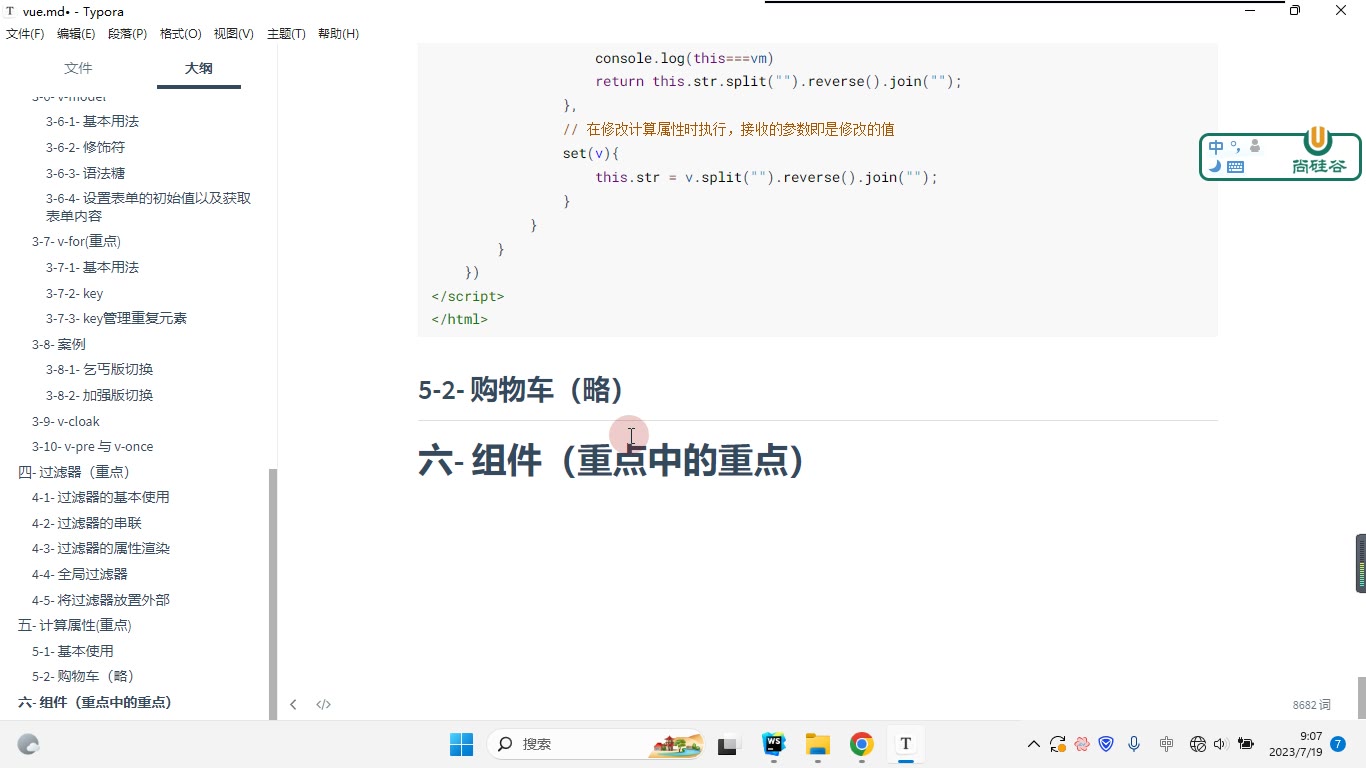Select outline item 5-1- 基本使用
The width and height of the screenshot is (1366, 768).
click(x=72, y=651)
